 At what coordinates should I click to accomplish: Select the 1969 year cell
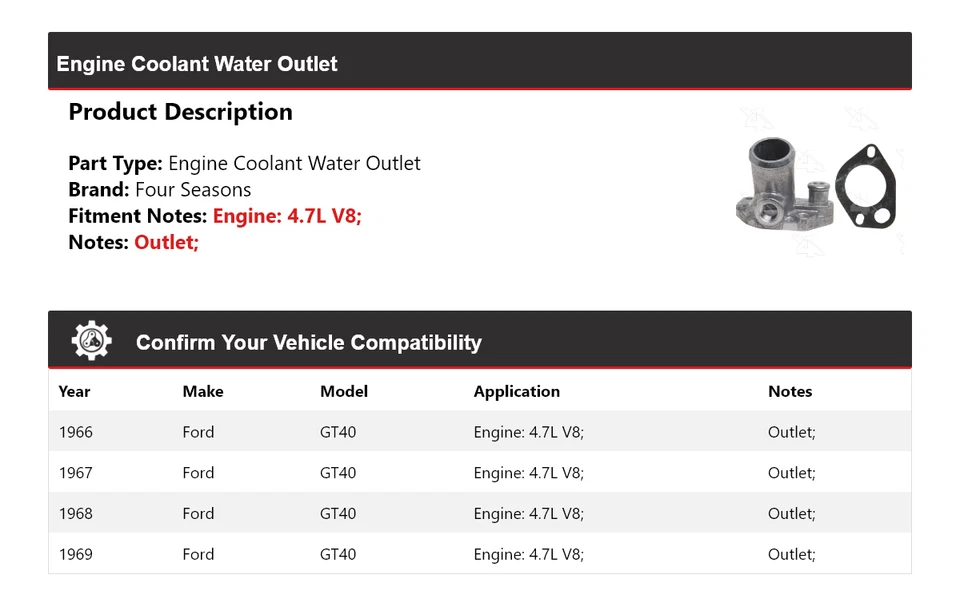coord(76,554)
